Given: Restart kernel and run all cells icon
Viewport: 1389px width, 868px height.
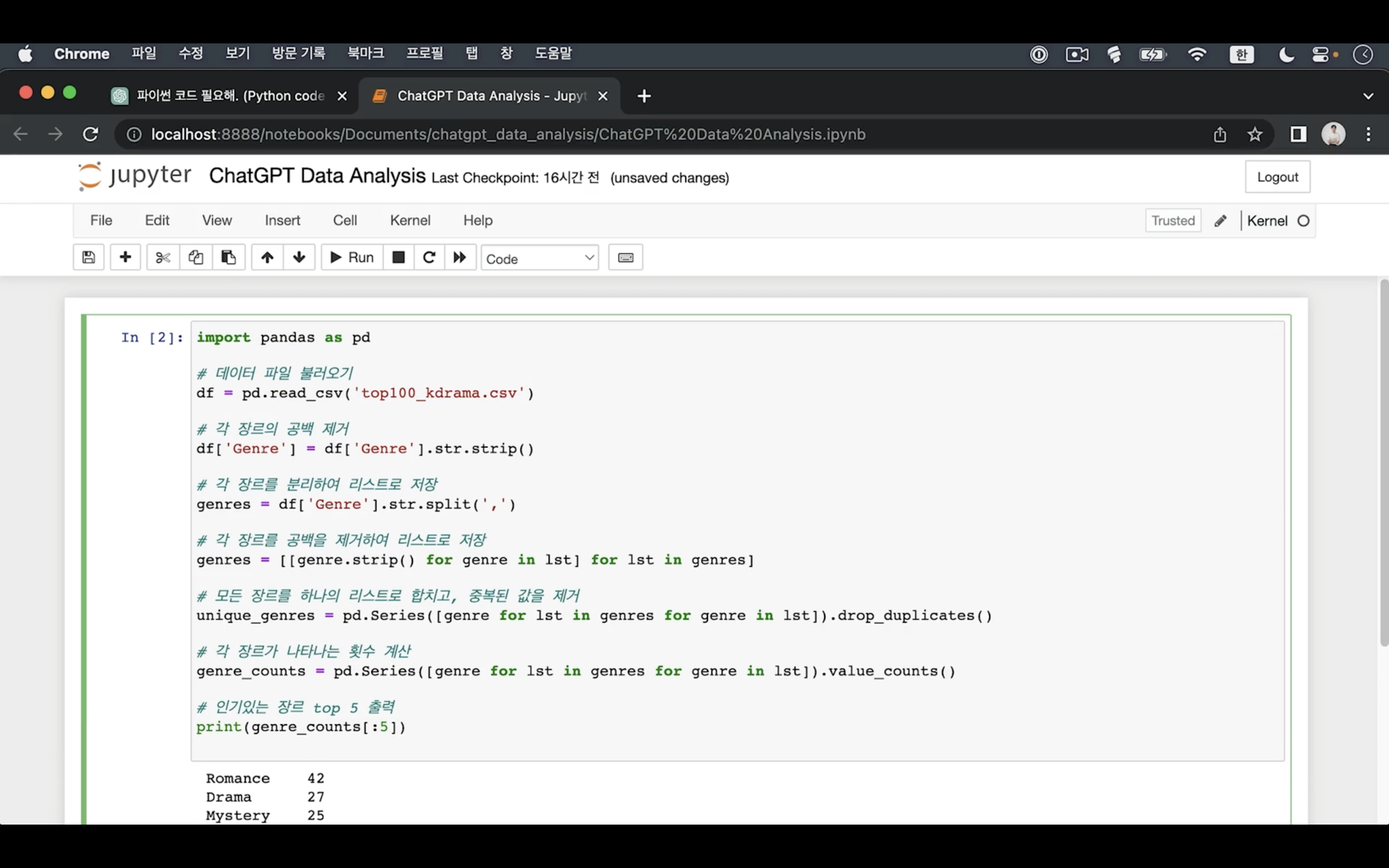Looking at the screenshot, I should pos(460,257).
